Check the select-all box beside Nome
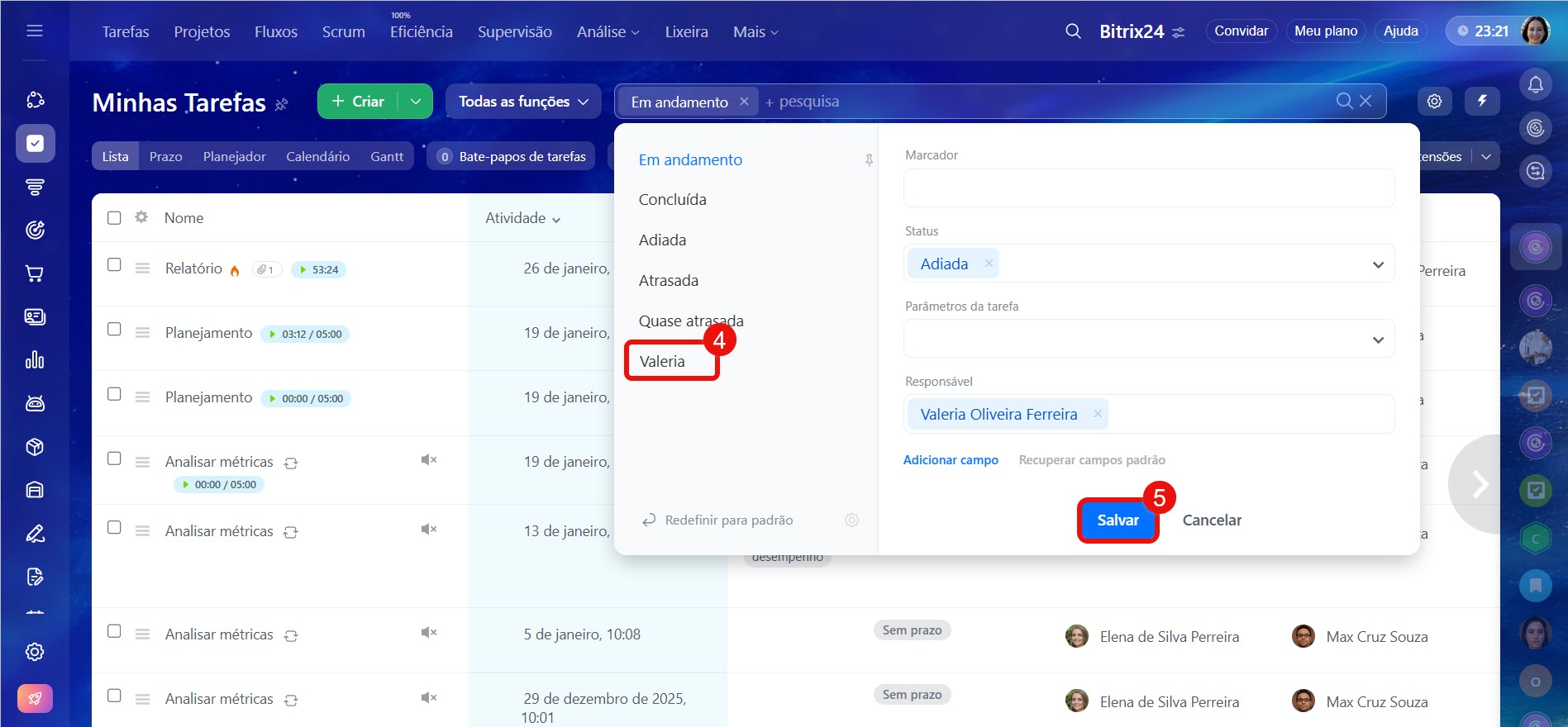Image resolution: width=1568 pixels, height=727 pixels. (x=114, y=218)
